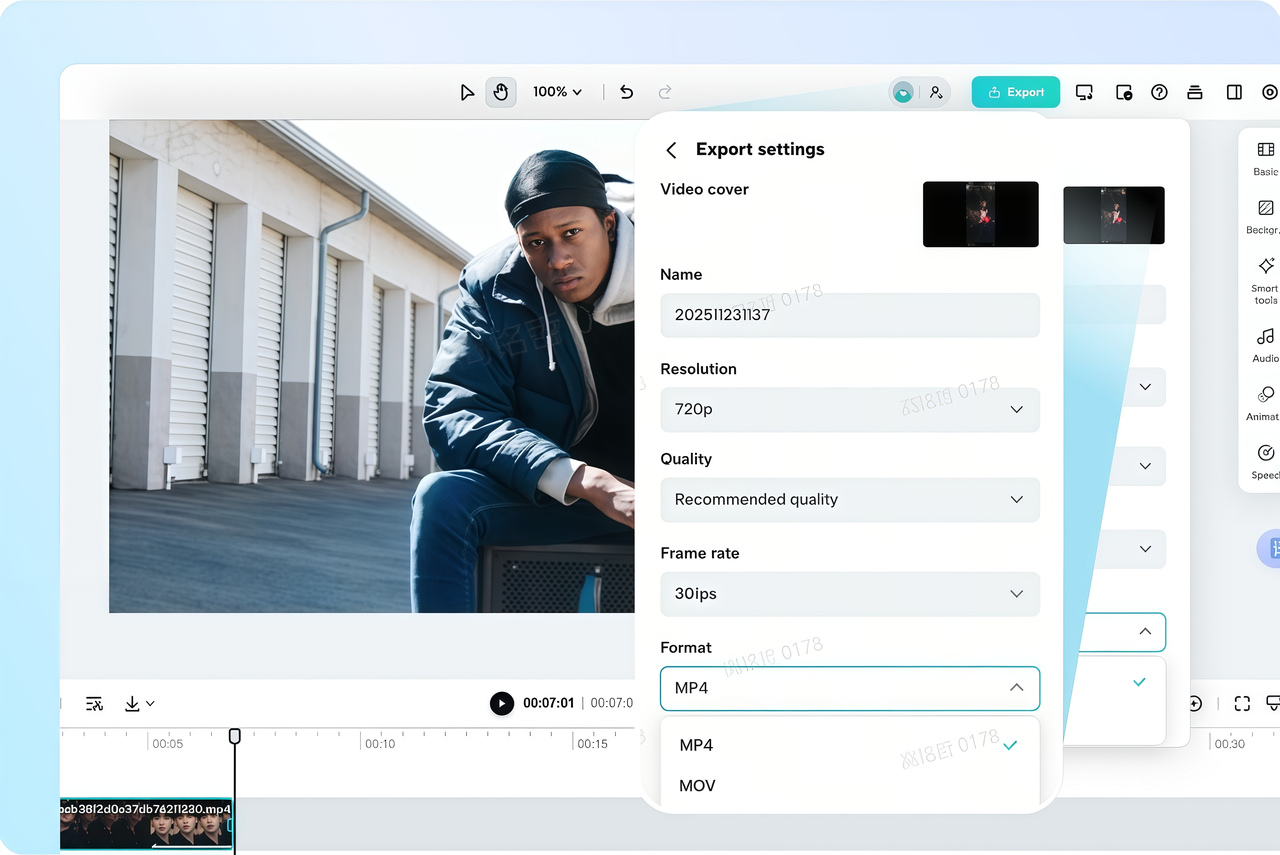
Task: Go back from Export settings
Action: coord(671,149)
